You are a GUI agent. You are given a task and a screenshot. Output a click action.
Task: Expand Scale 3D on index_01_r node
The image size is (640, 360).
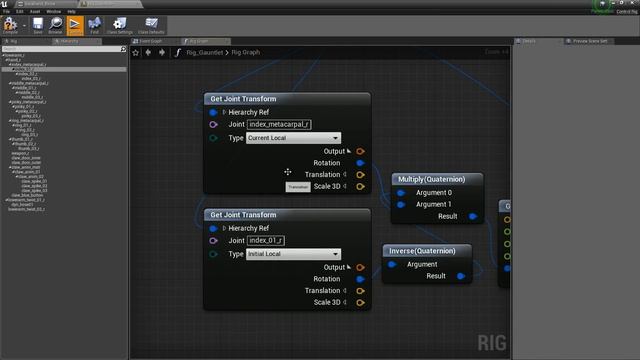pyautogui.click(x=345, y=302)
